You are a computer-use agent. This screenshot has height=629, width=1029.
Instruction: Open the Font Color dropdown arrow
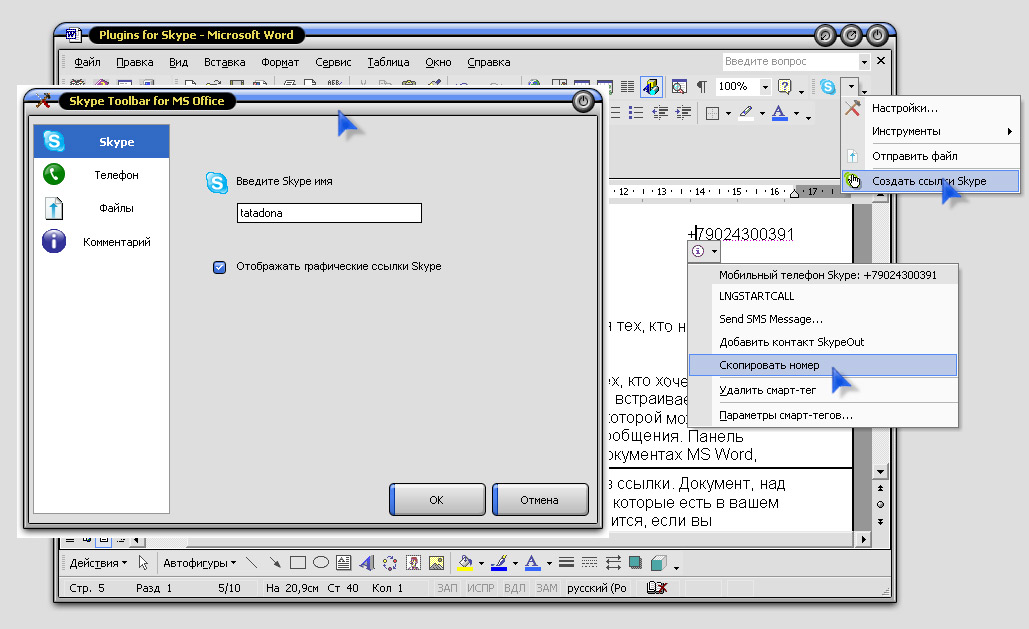[x=796, y=114]
